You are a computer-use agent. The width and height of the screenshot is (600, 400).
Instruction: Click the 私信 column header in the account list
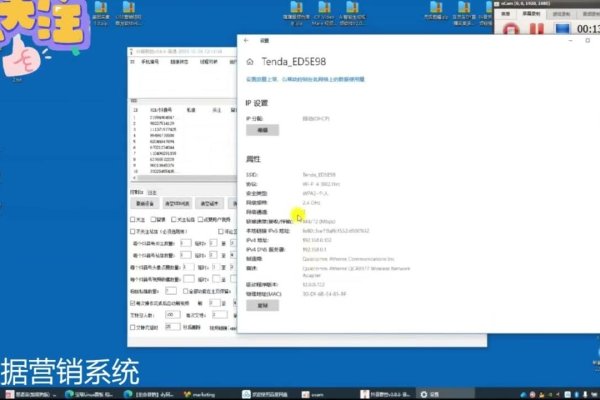point(191,110)
